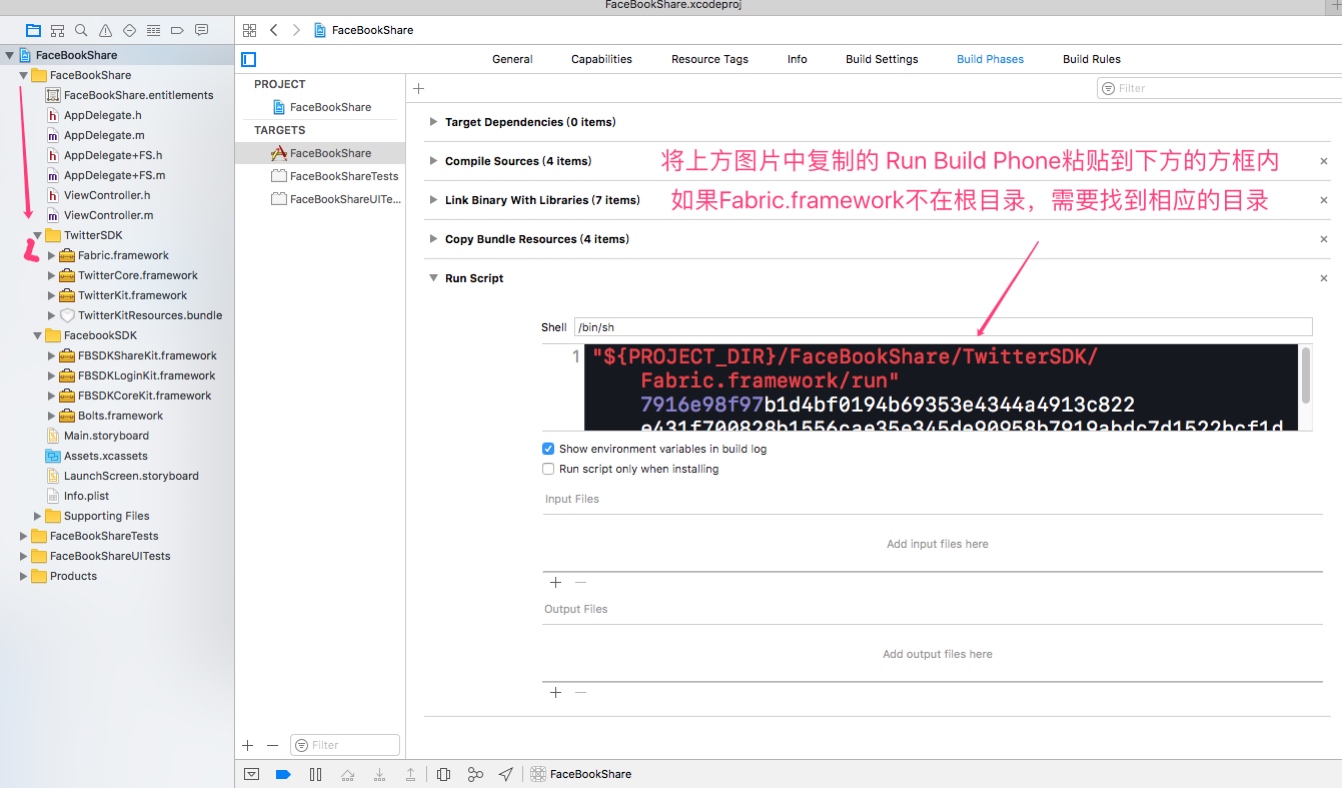Select the FaceBookShareTests target
This screenshot has width=1342, height=788.
(x=343, y=176)
